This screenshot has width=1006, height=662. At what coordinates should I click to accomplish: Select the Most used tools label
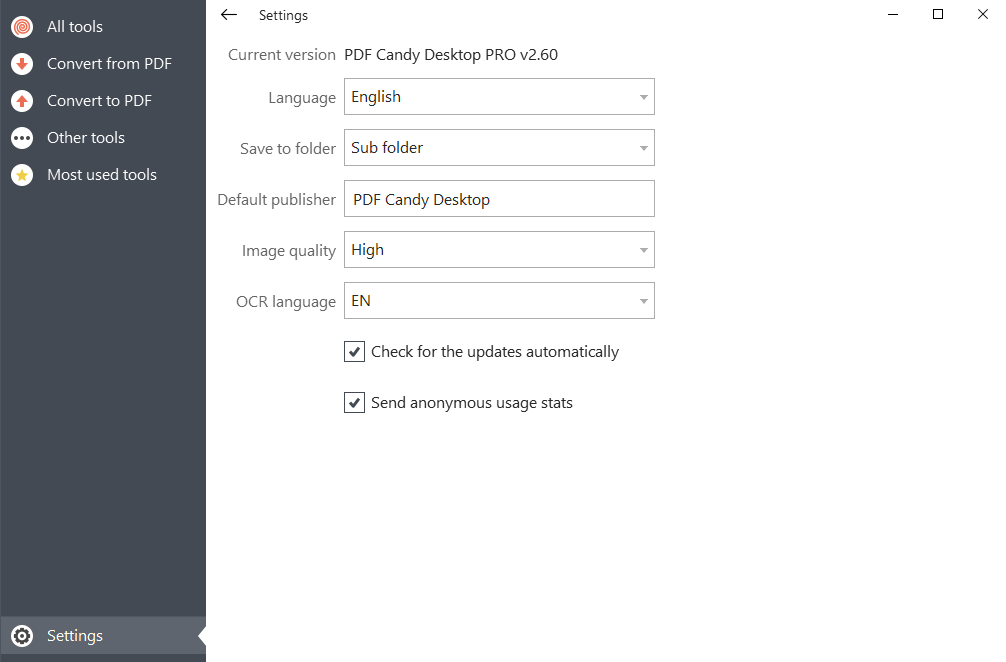click(x=102, y=175)
